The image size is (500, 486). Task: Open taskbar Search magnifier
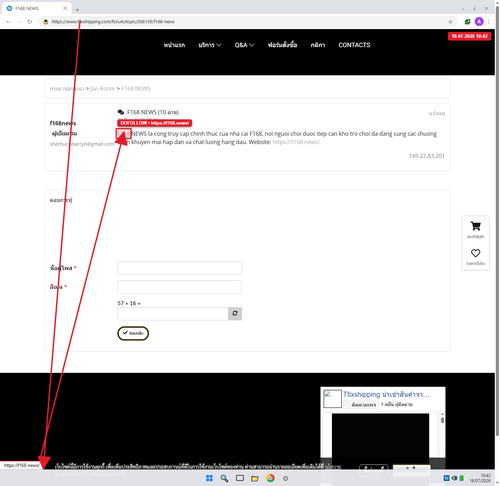coord(224,478)
